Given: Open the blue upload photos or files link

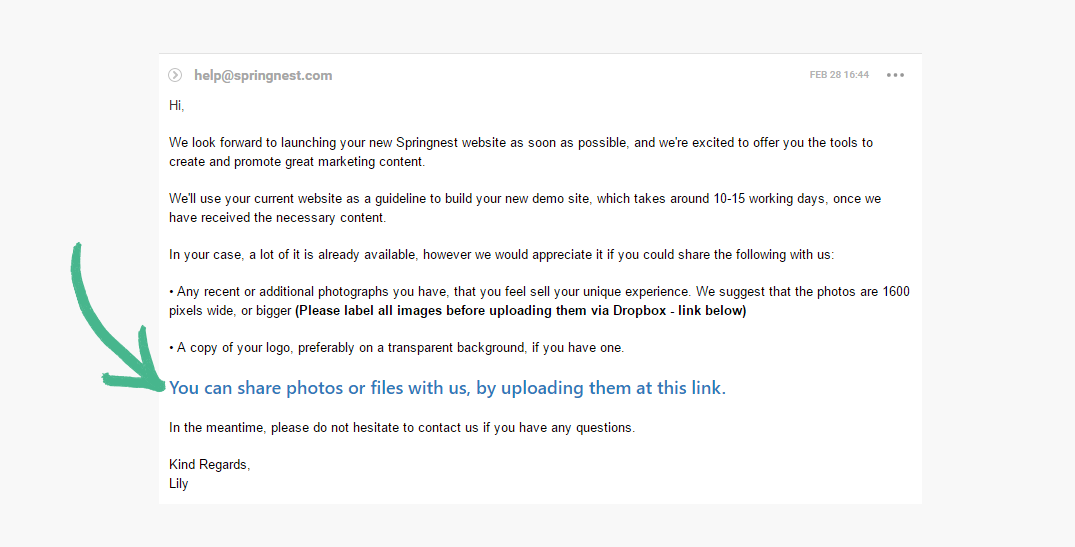Looking at the screenshot, I should tap(447, 388).
